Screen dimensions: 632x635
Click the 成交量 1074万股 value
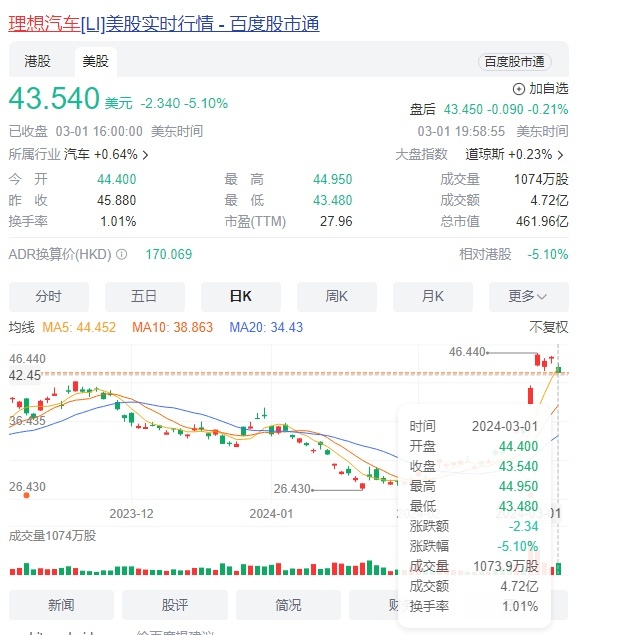tap(541, 179)
